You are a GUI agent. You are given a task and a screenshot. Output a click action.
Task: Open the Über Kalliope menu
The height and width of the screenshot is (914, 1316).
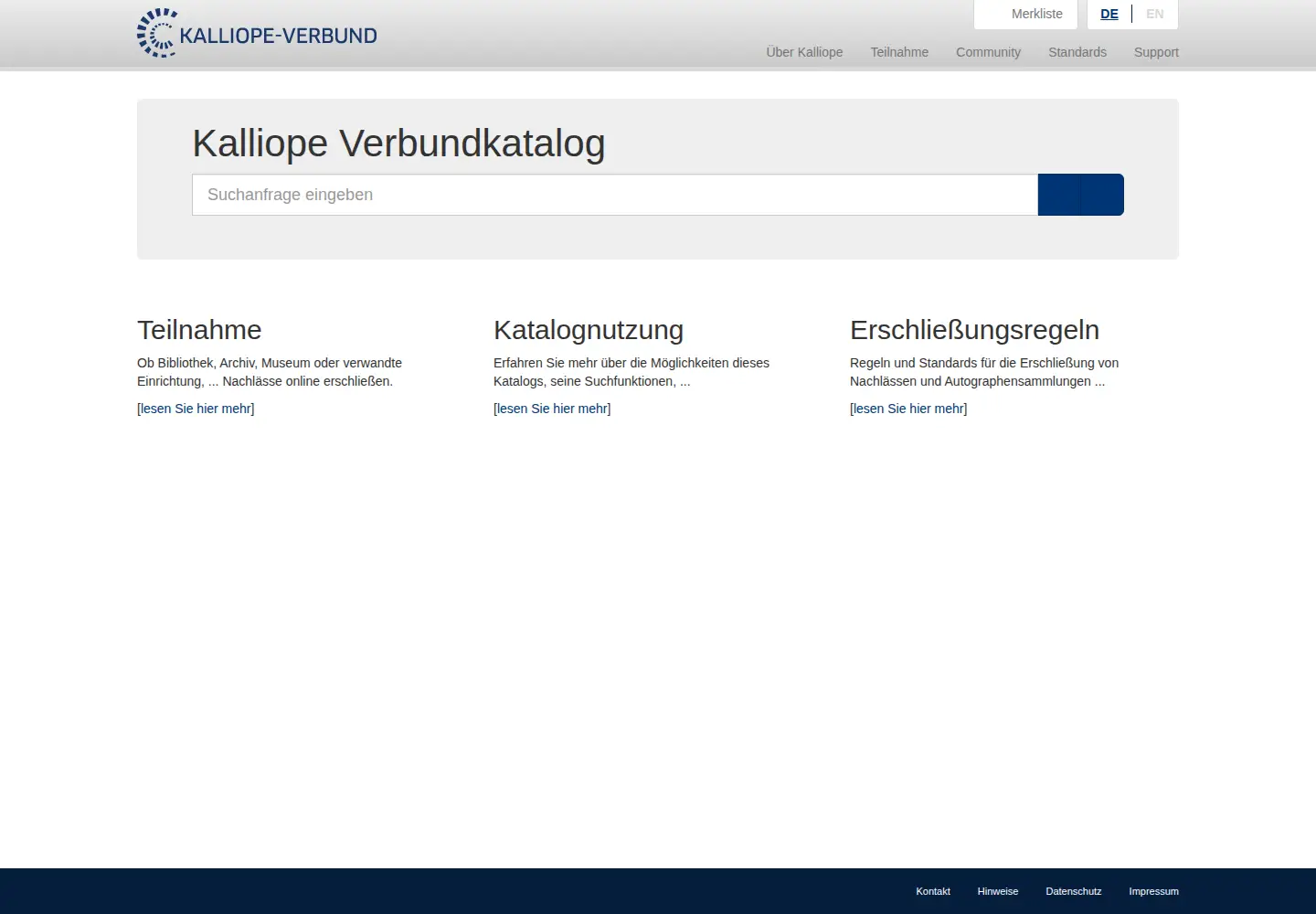804,52
